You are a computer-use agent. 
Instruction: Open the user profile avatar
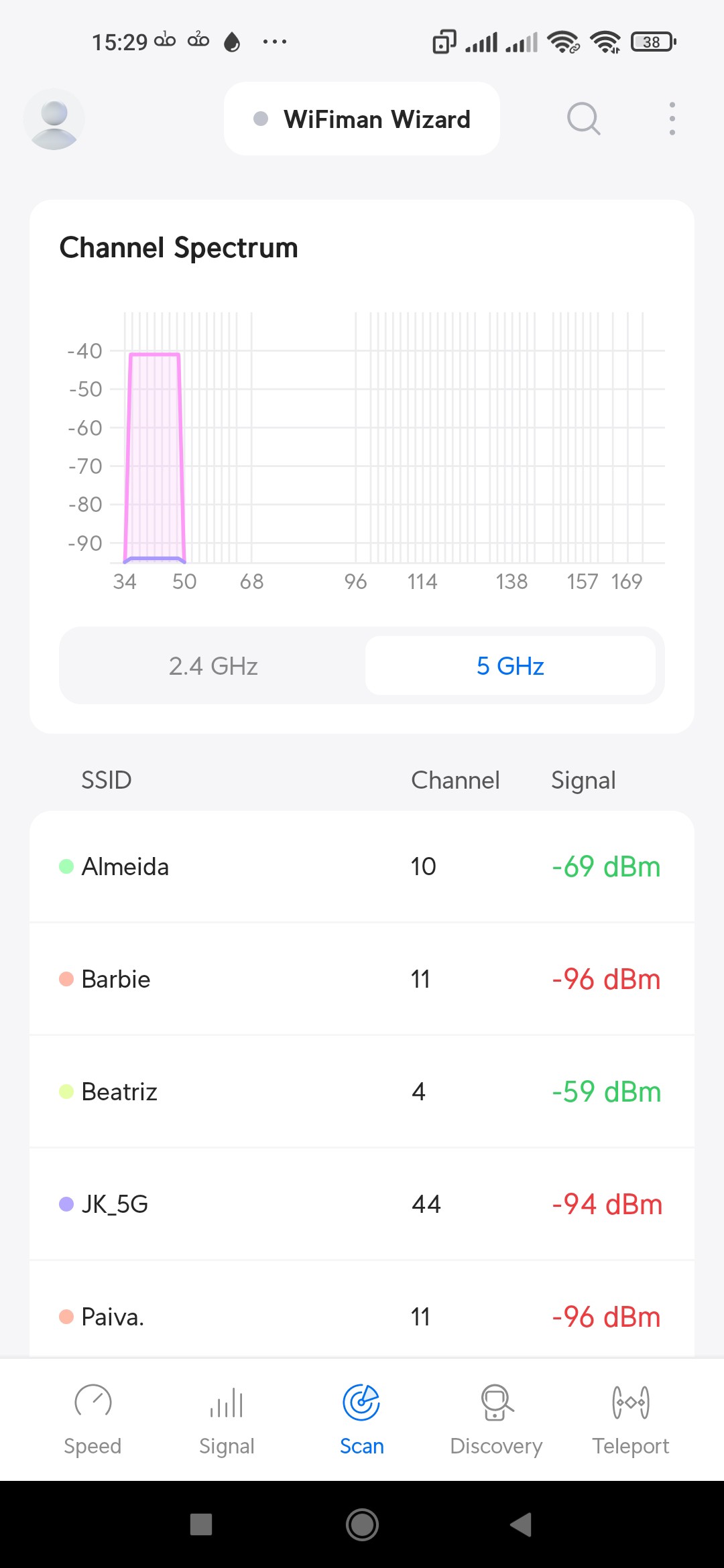tap(54, 119)
